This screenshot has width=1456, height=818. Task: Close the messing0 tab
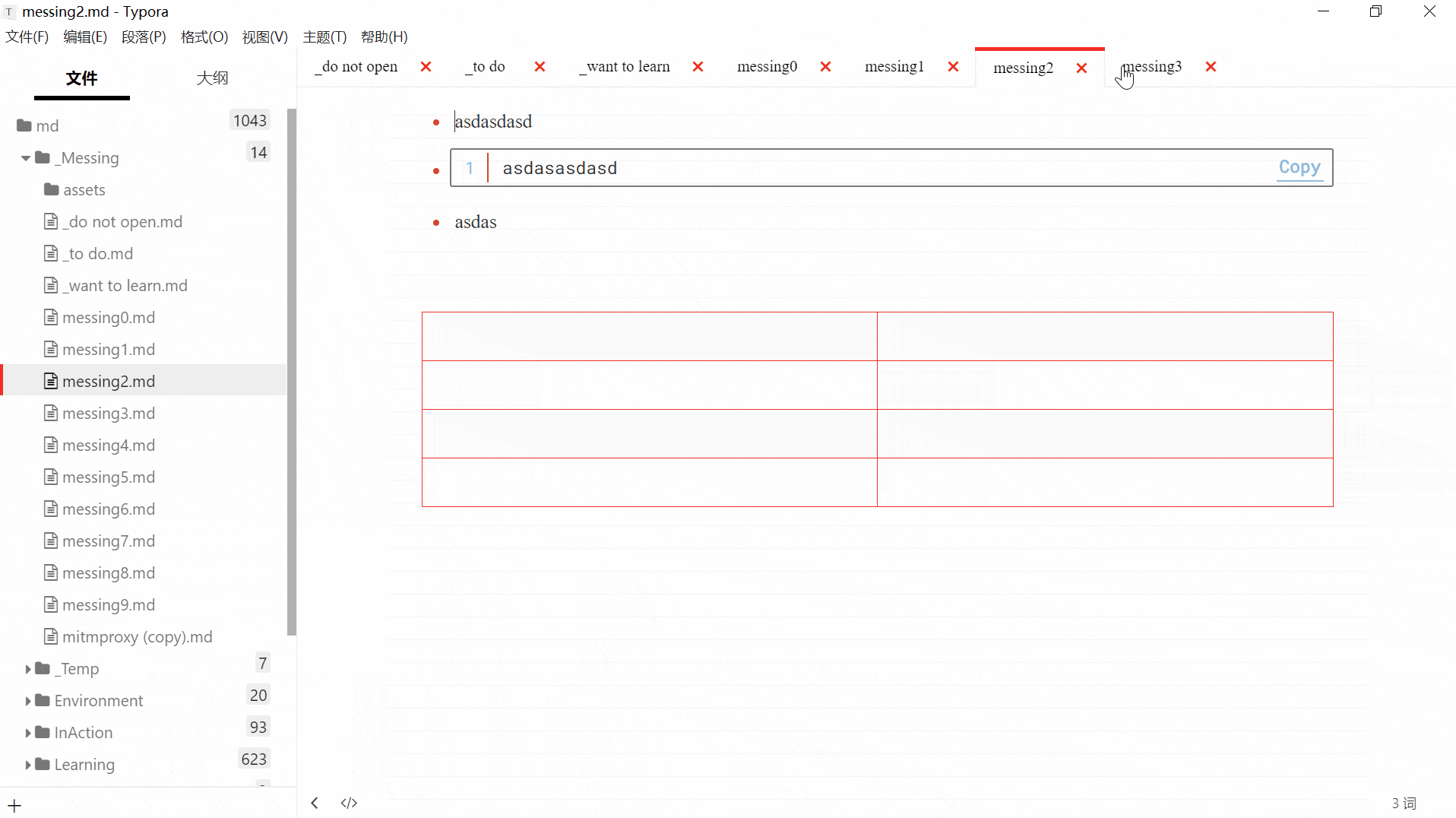click(825, 66)
